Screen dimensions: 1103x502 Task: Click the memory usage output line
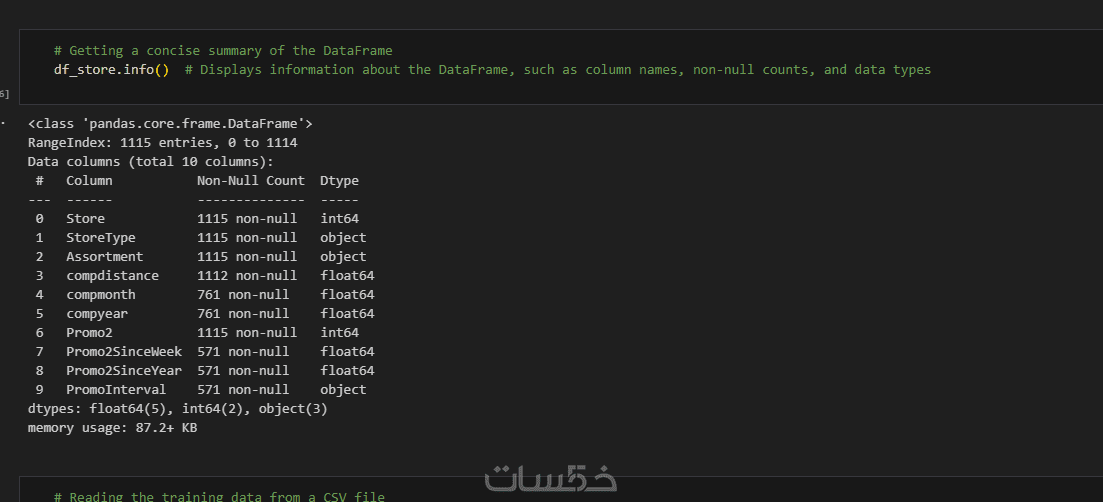click(112, 428)
